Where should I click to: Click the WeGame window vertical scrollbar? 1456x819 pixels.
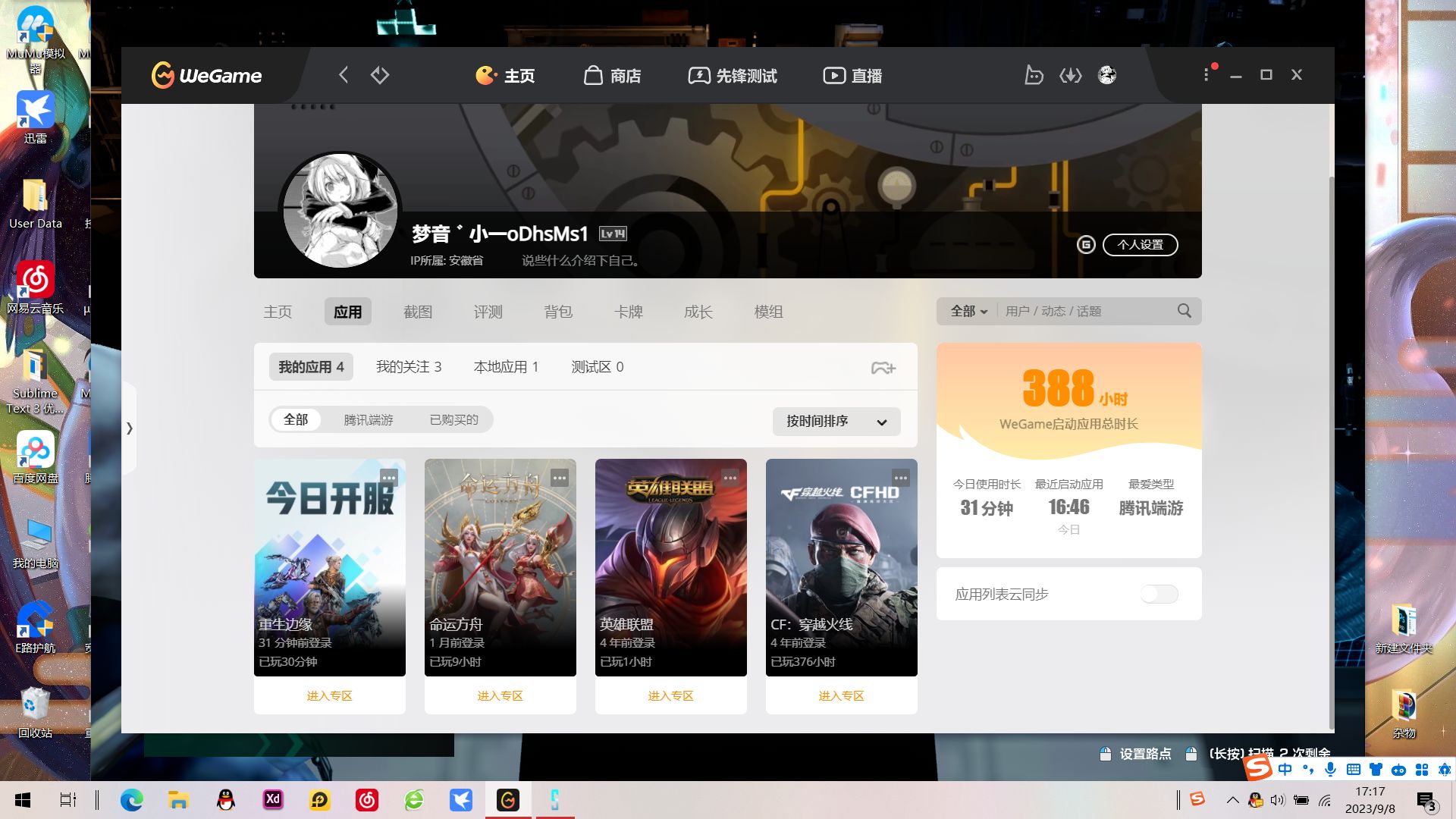pyautogui.click(x=1331, y=453)
